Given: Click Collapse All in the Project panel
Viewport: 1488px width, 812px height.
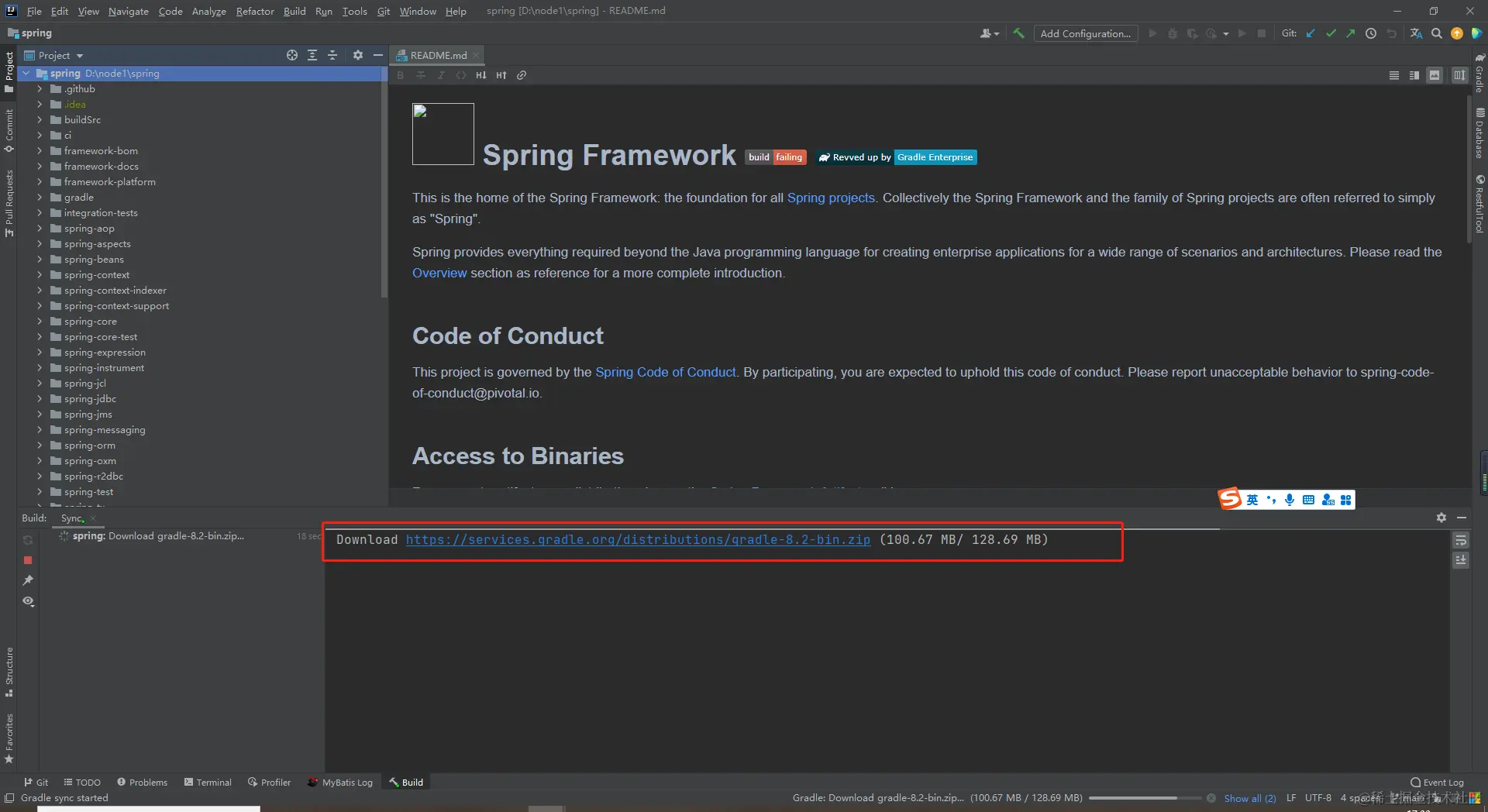Looking at the screenshot, I should pos(332,55).
